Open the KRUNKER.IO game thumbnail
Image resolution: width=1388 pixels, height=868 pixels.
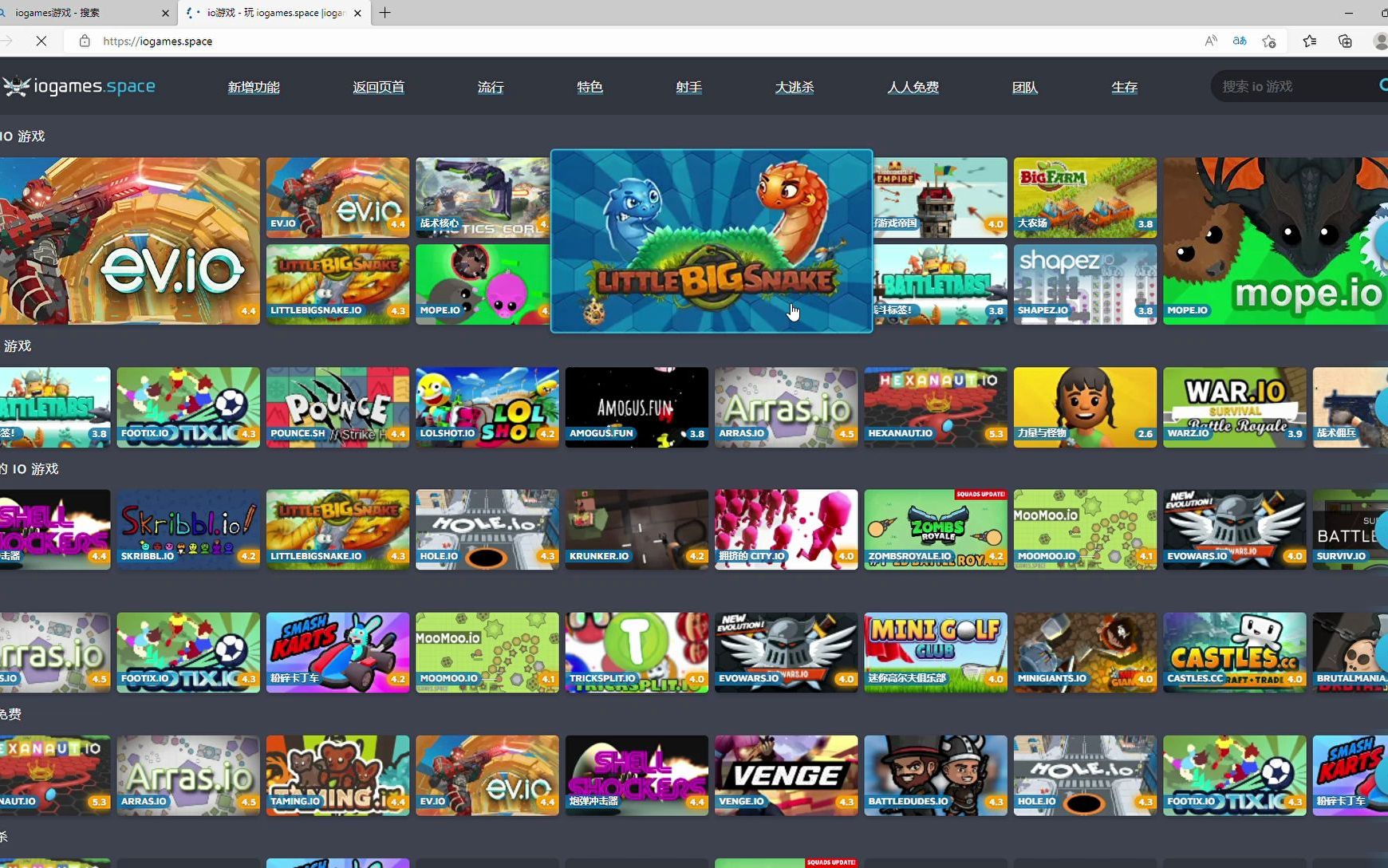pos(637,530)
